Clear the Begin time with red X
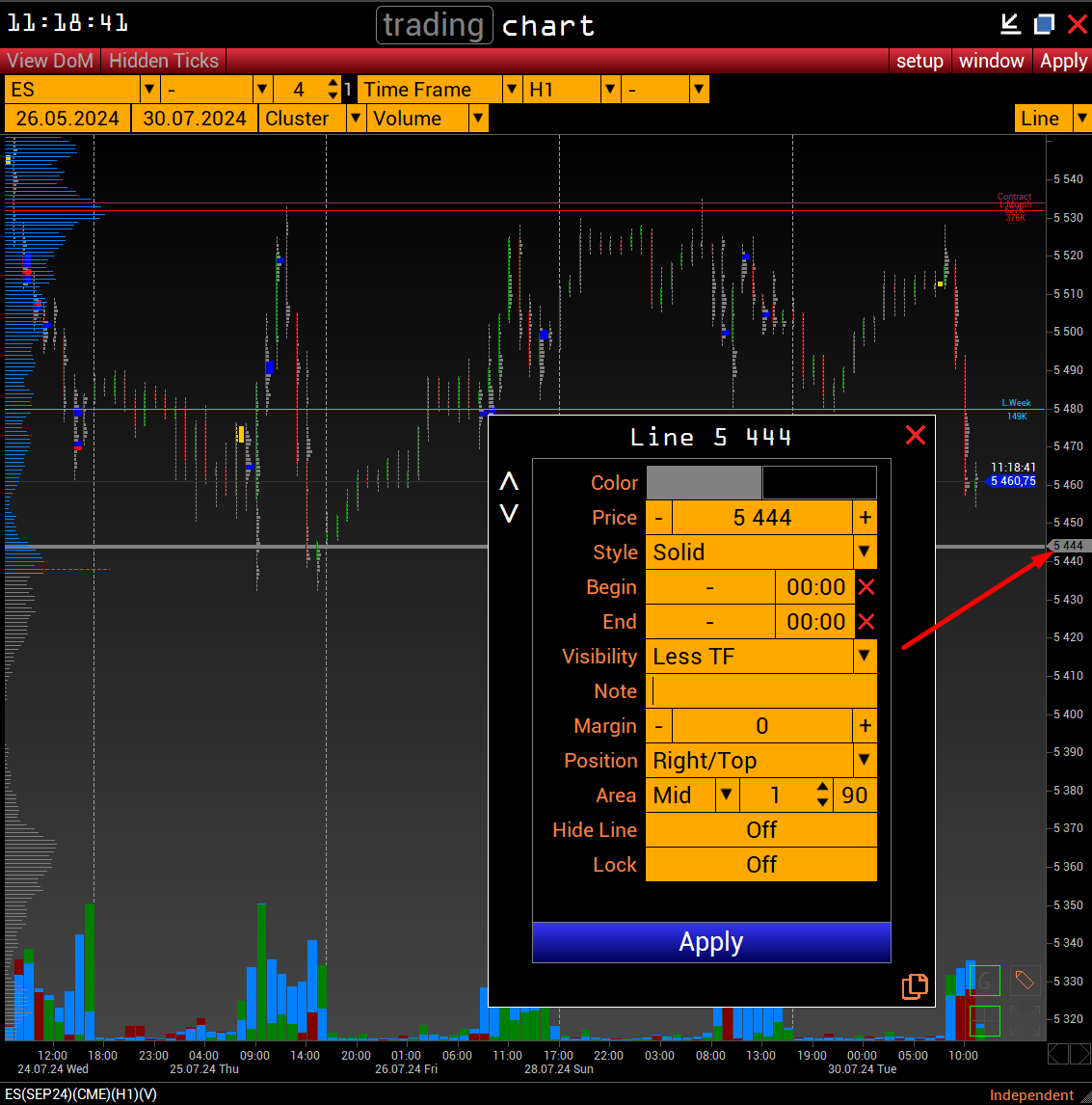This screenshot has height=1105, width=1092. click(866, 587)
